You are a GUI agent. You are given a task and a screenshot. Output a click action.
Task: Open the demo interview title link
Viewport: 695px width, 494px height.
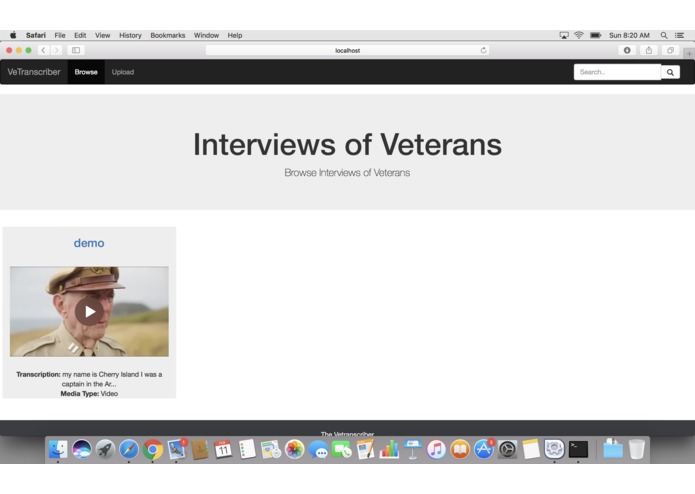point(89,243)
